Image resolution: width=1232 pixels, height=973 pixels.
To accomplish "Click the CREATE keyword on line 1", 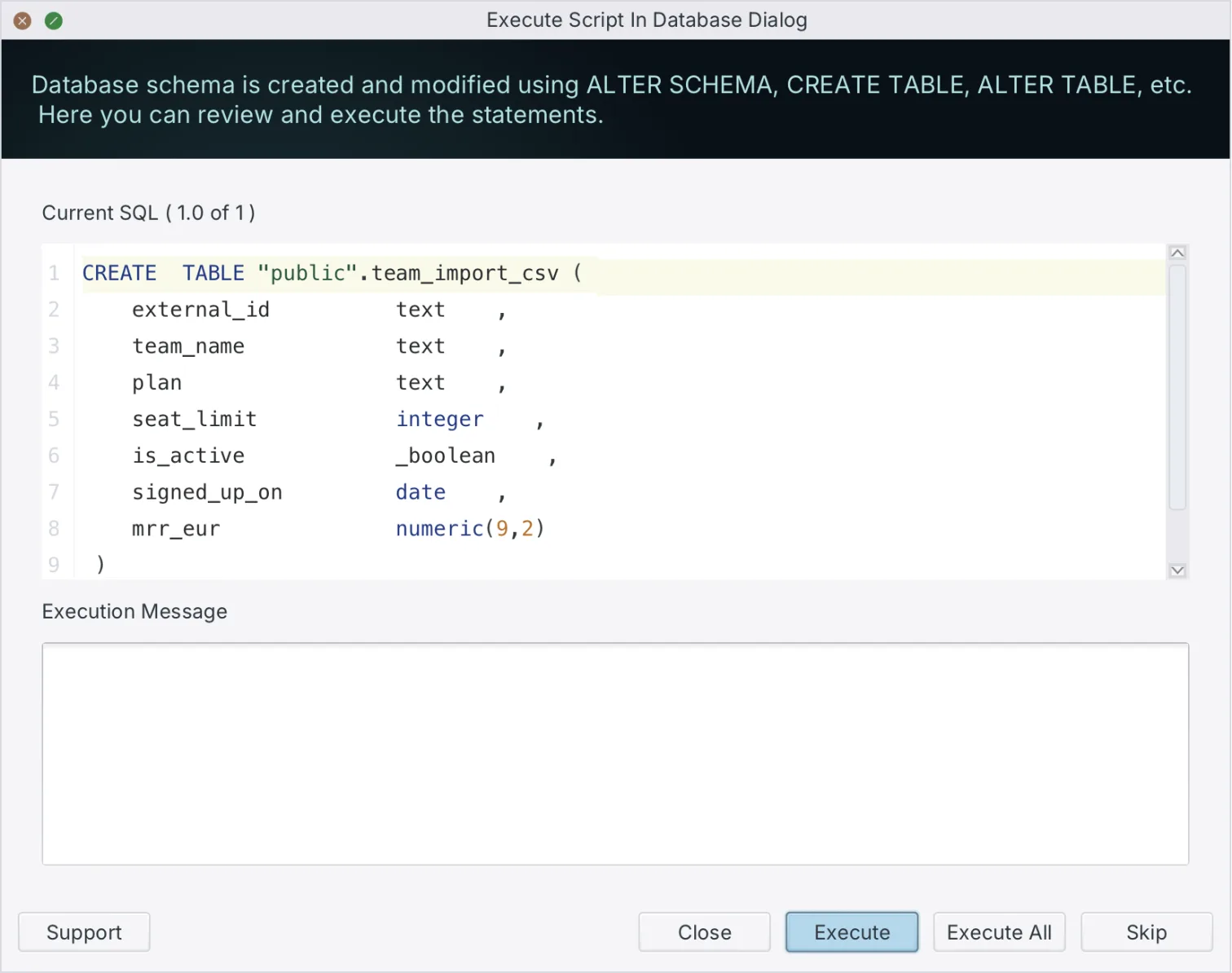I will pos(119,273).
